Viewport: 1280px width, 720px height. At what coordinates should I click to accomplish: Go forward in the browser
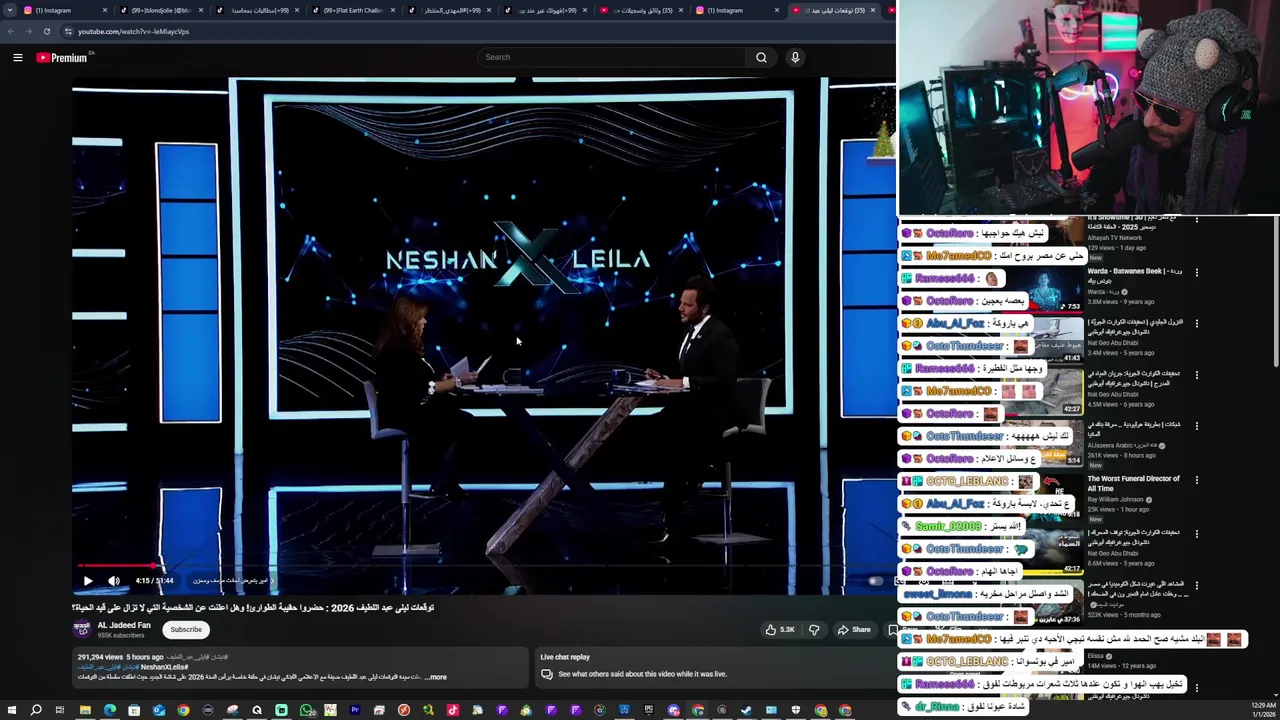(x=28, y=31)
